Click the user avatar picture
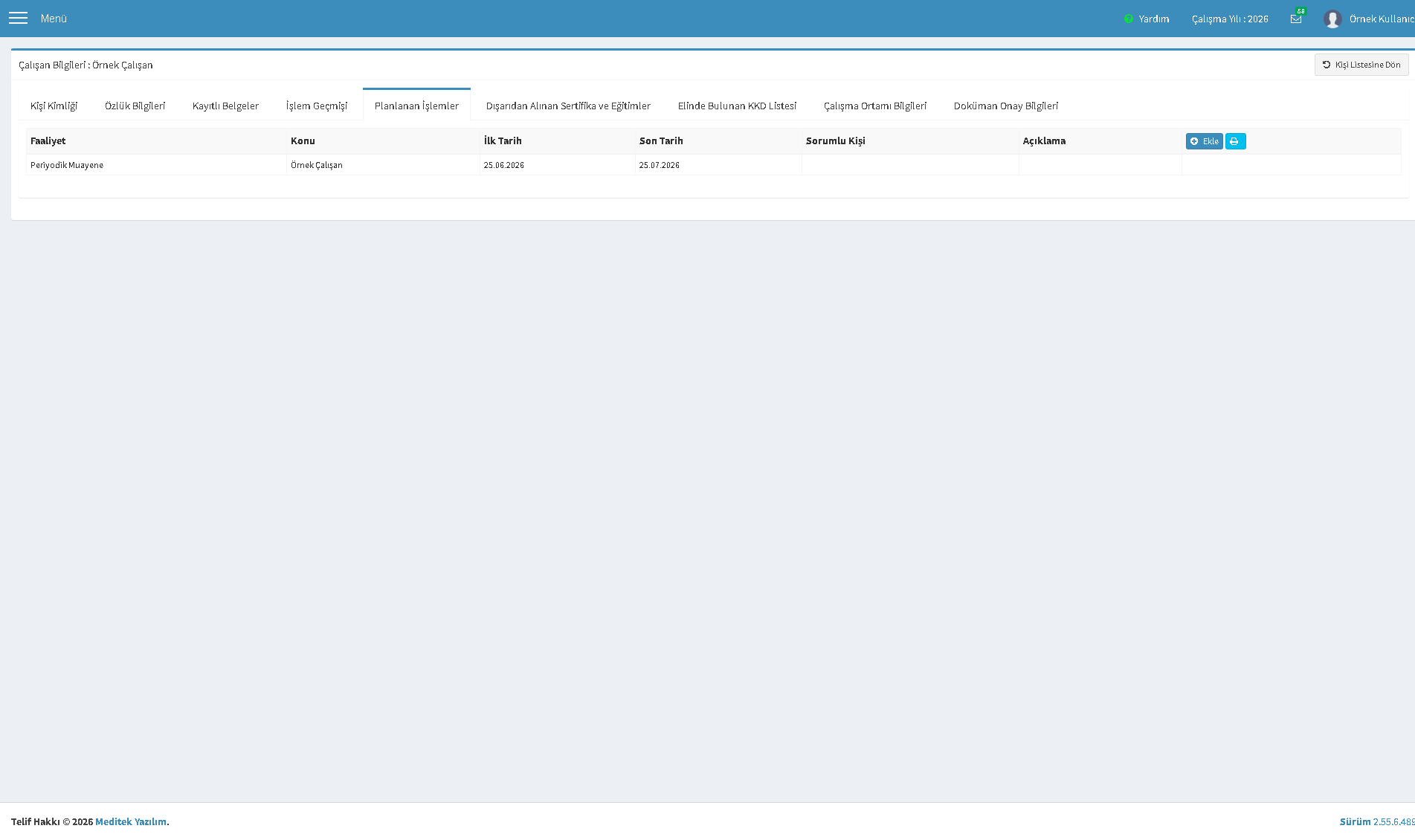This screenshot has width=1415, height=840. click(1332, 19)
